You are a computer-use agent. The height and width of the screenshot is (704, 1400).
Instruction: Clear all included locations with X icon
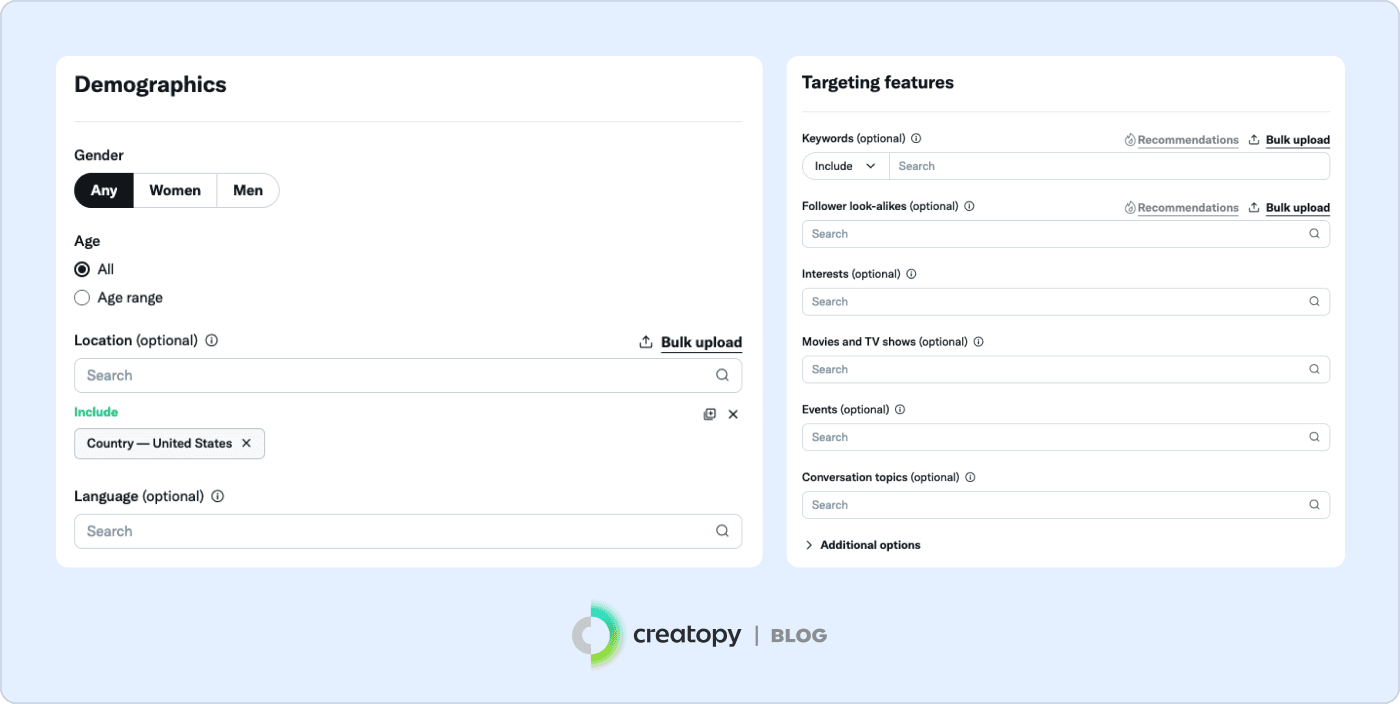click(733, 414)
